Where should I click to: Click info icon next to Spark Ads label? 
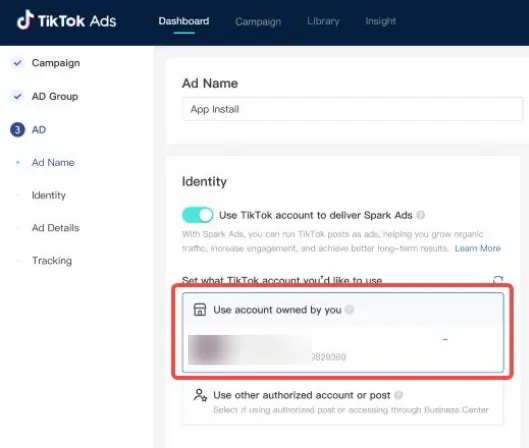pos(420,215)
